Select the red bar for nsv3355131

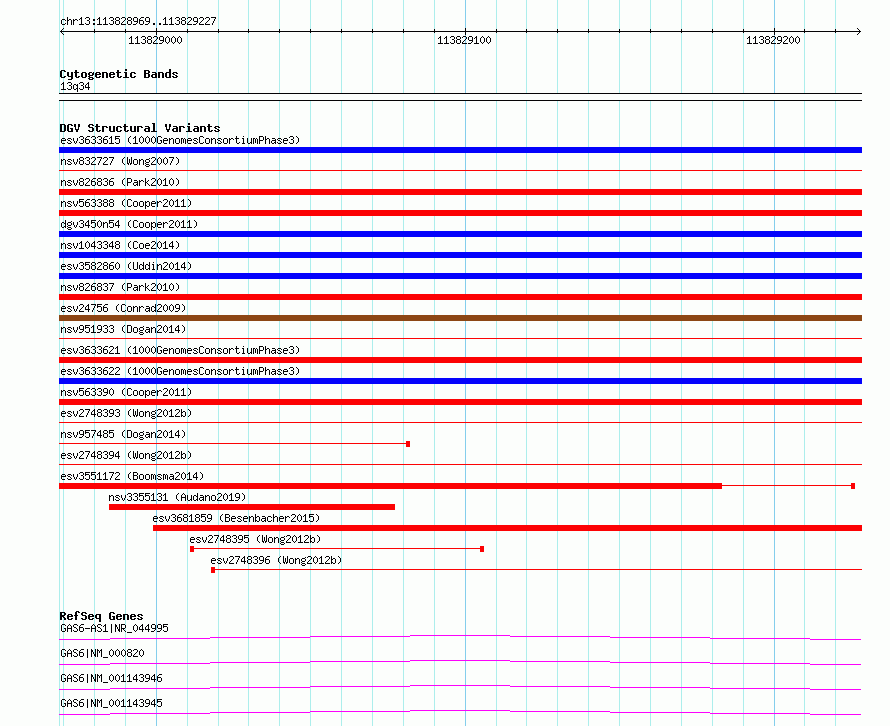pos(252,507)
